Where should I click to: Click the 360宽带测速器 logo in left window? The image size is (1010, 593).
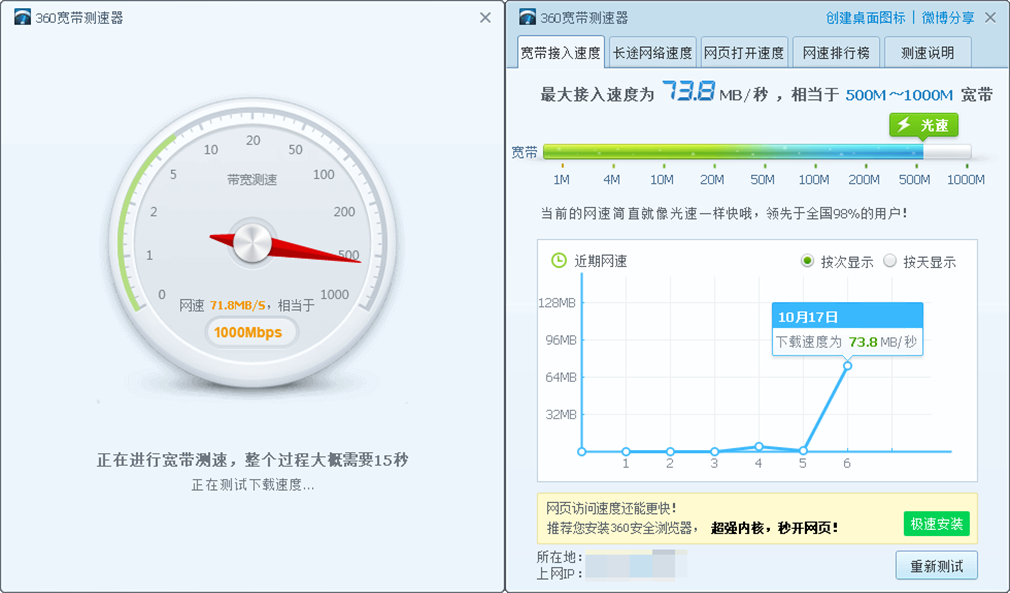pos(23,17)
